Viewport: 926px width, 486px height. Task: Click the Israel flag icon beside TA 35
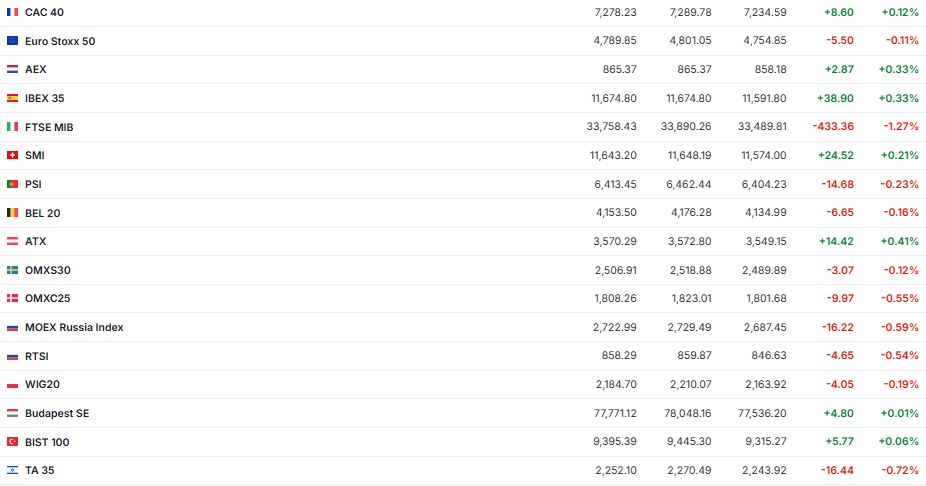coord(12,470)
